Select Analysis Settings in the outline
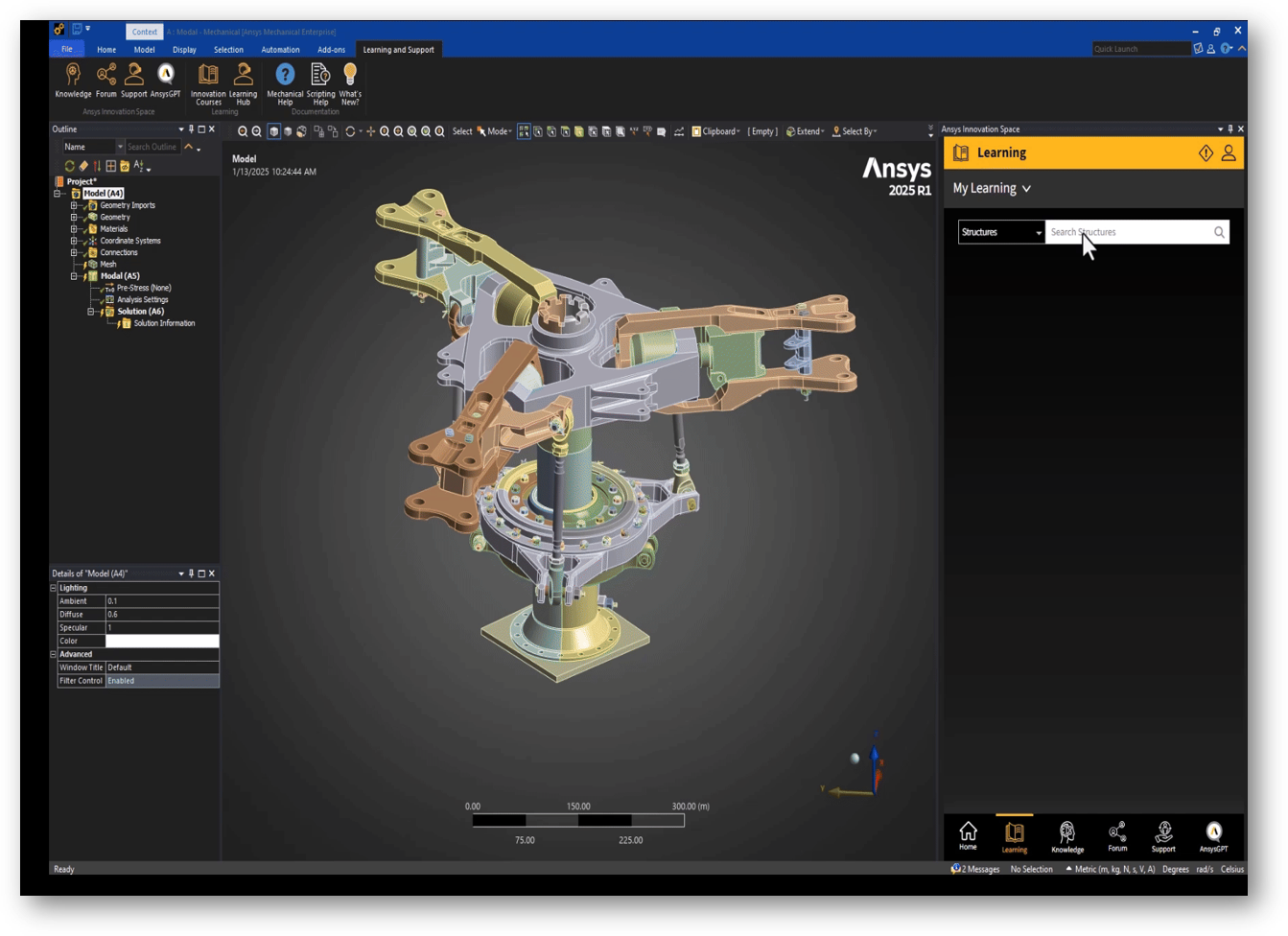Screen dimensions: 1288x936 coord(143,299)
